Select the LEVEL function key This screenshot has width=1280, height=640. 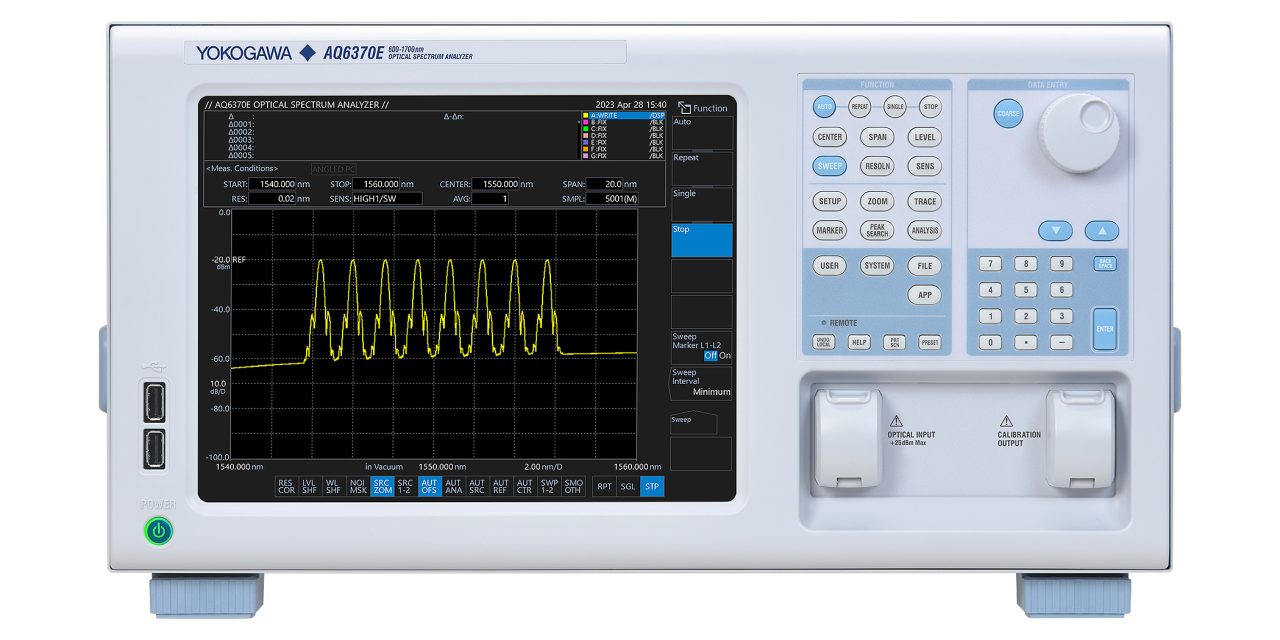pos(925,137)
